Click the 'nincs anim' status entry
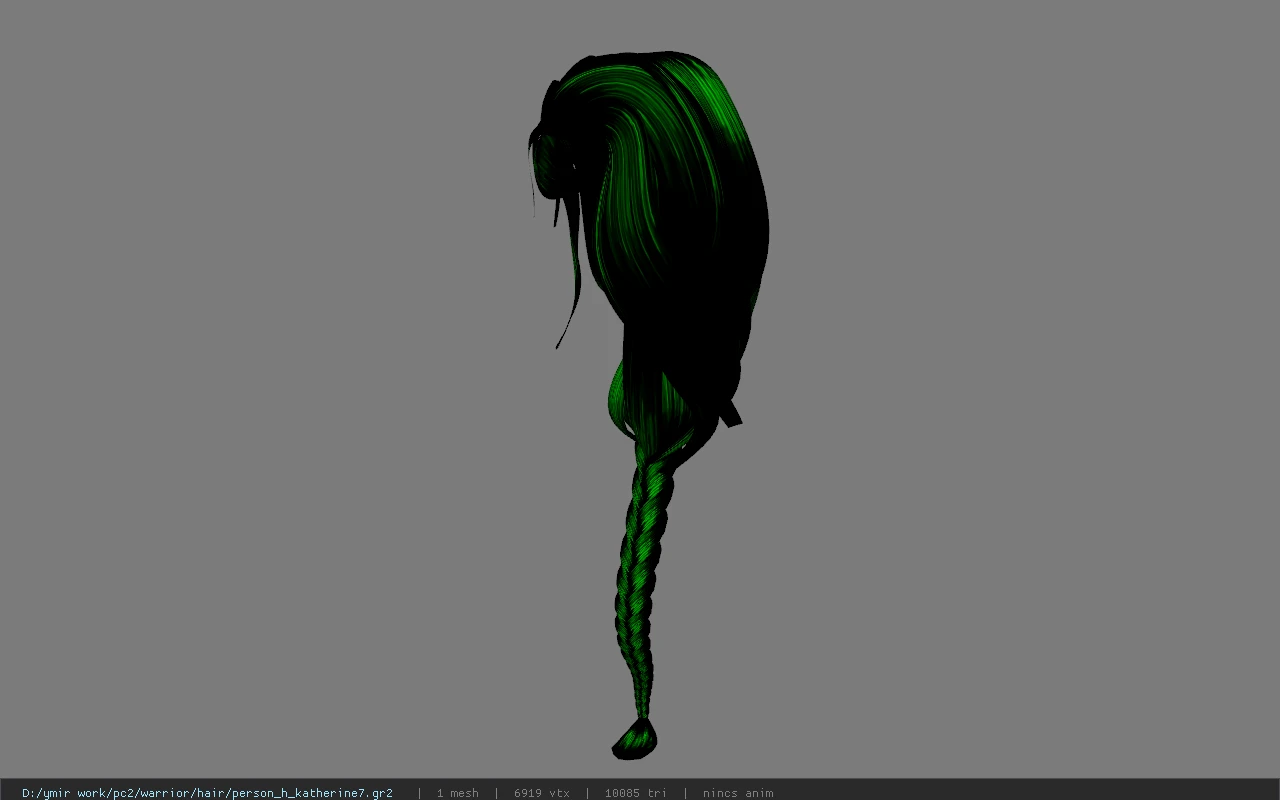The image size is (1280, 800). [x=738, y=793]
